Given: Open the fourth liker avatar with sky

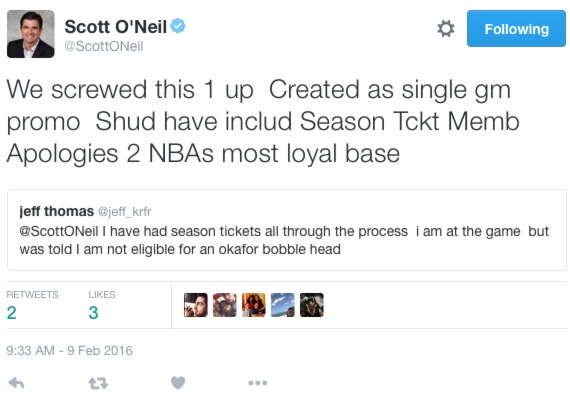Looking at the screenshot, I should (x=283, y=305).
